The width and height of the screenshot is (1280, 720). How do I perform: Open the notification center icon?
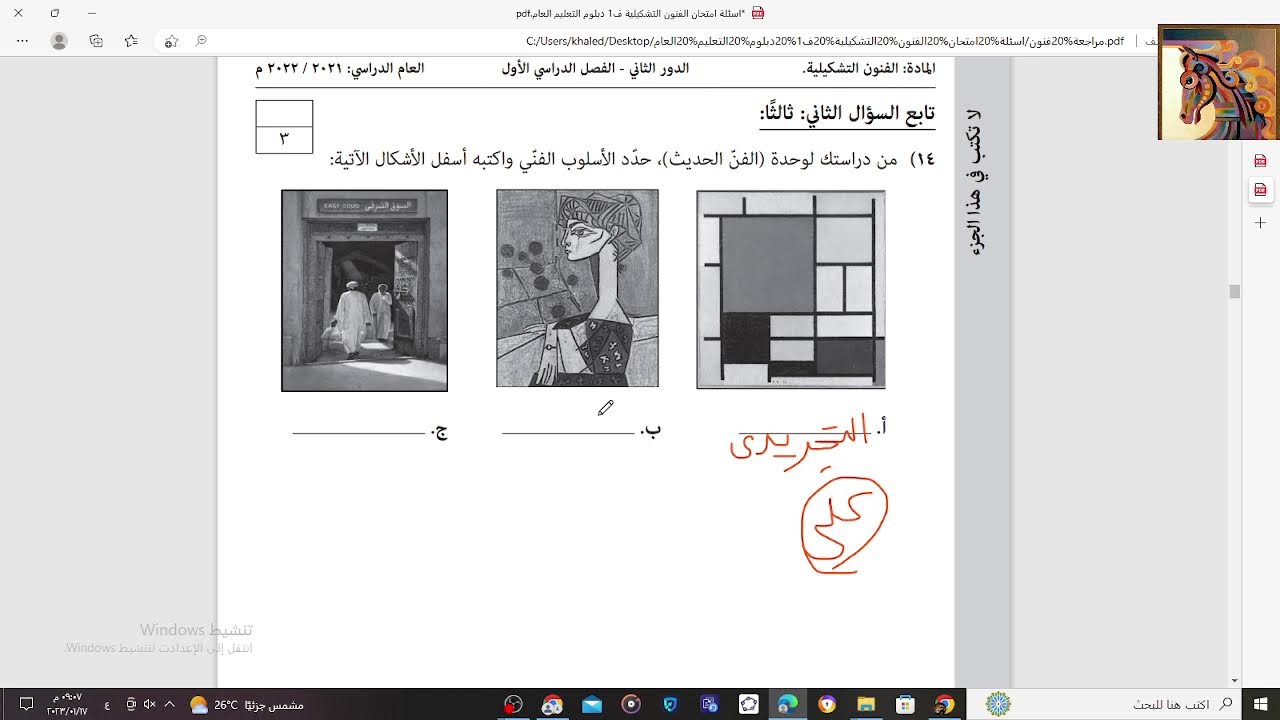tap(26, 704)
